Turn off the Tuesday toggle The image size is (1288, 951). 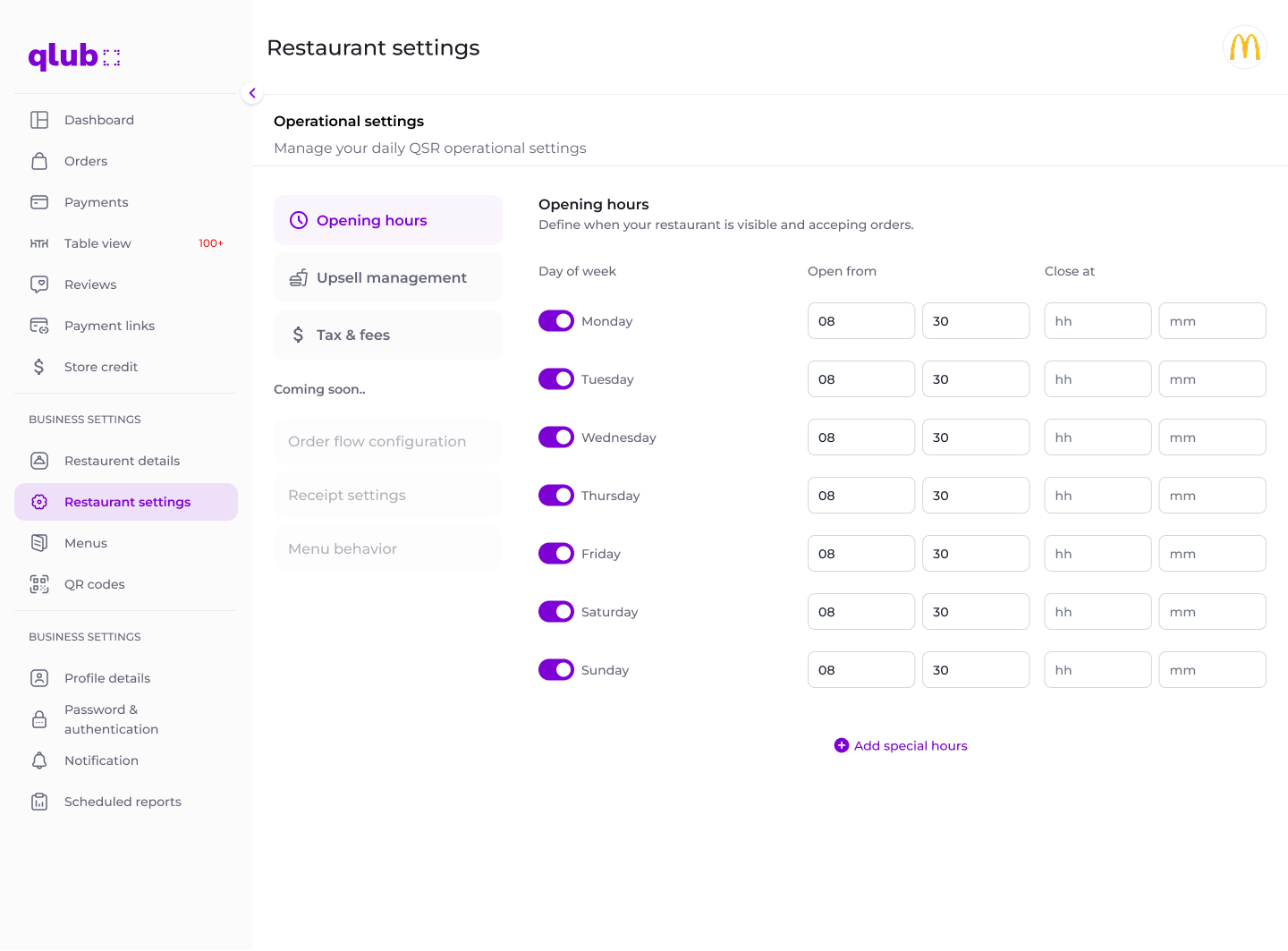coord(556,379)
